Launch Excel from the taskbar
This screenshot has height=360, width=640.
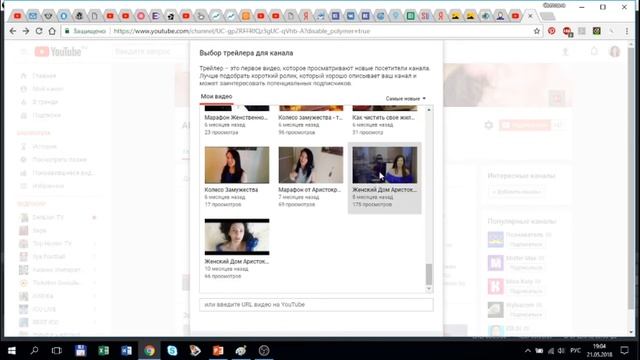point(104,351)
